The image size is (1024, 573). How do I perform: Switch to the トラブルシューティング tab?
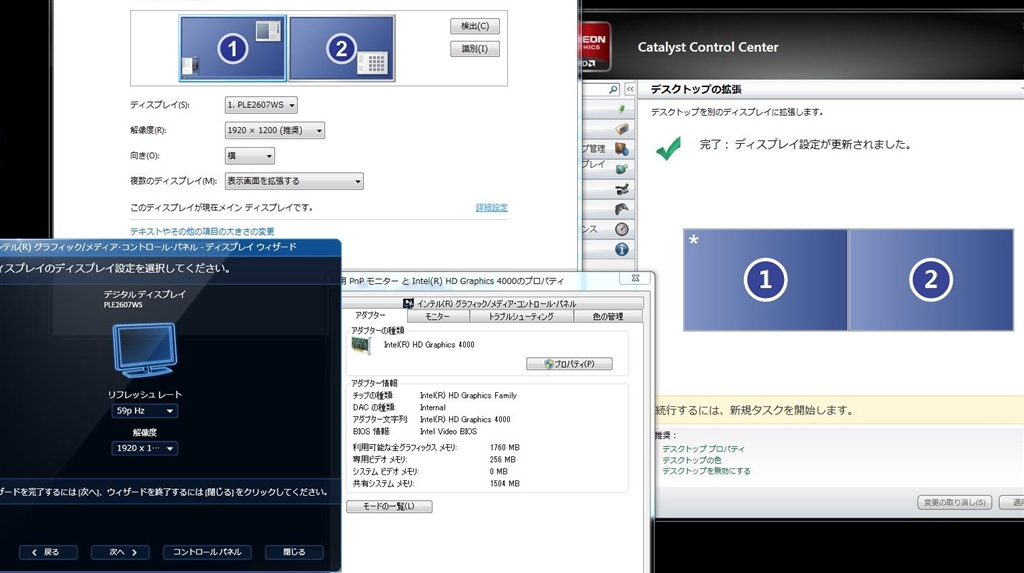[x=520, y=316]
